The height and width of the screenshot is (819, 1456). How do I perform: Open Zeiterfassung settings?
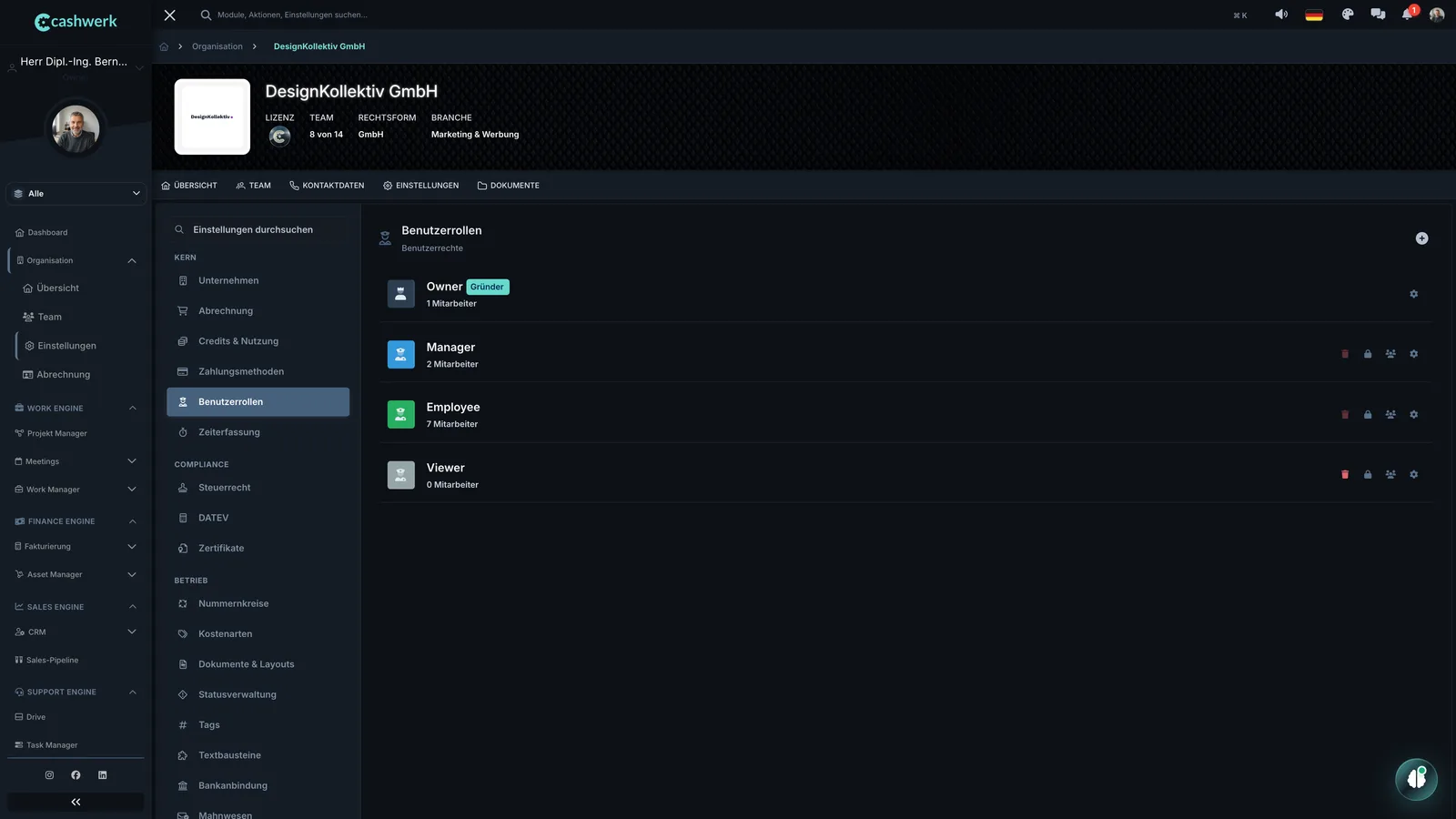pyautogui.click(x=258, y=432)
